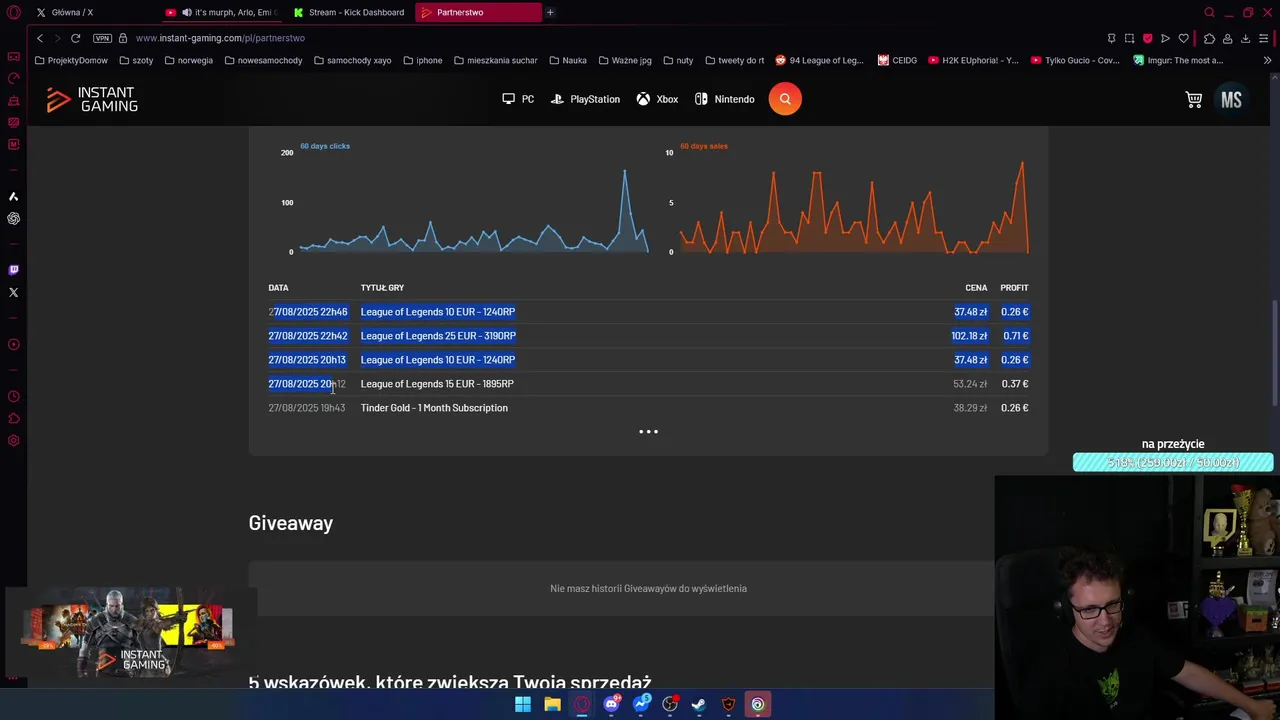Open the nowesamochody bookmark folder
1280x720 pixels.
pyautogui.click(x=263, y=60)
